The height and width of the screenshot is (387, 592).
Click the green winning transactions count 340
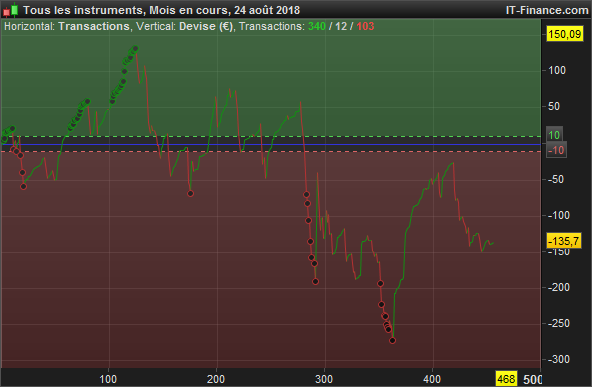coord(317,26)
